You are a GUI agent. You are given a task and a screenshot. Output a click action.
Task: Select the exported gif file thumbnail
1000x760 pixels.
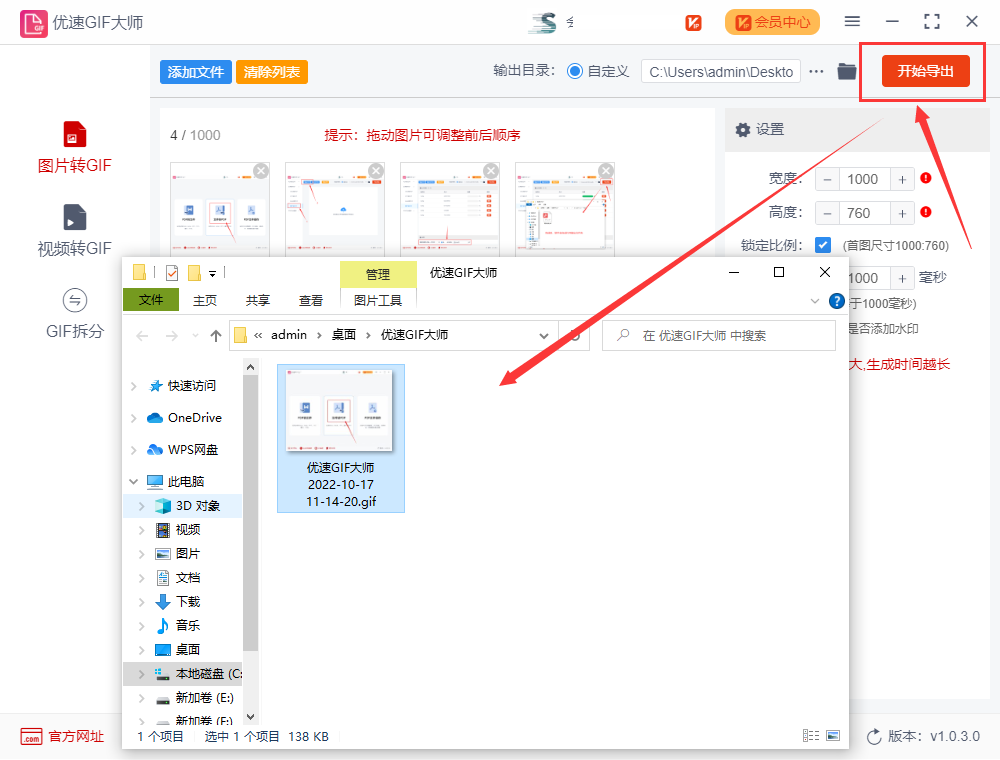pyautogui.click(x=341, y=438)
